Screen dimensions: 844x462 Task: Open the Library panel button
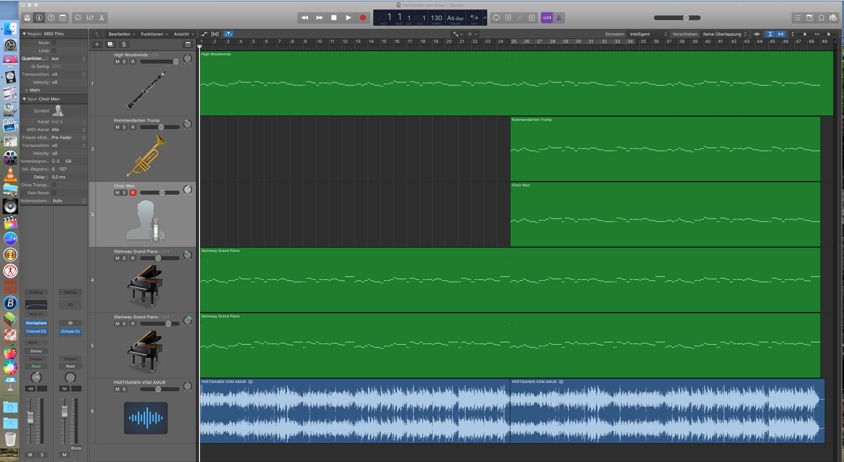coord(27,18)
